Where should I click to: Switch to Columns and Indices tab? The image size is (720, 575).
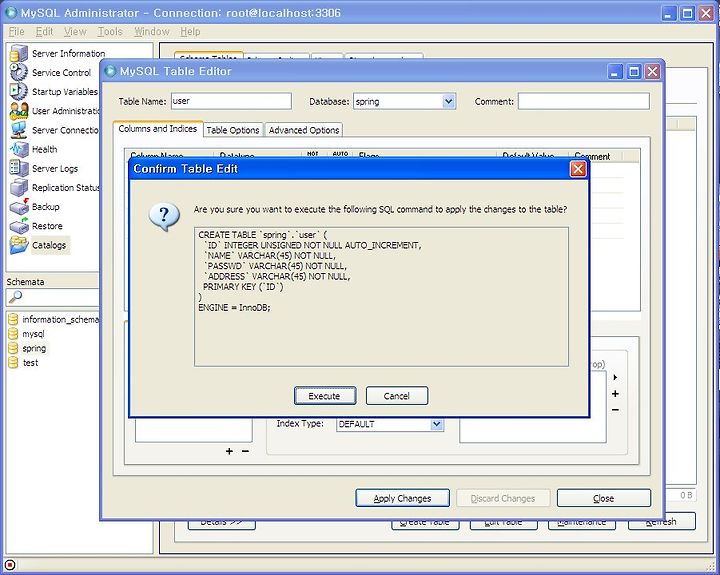click(x=158, y=129)
